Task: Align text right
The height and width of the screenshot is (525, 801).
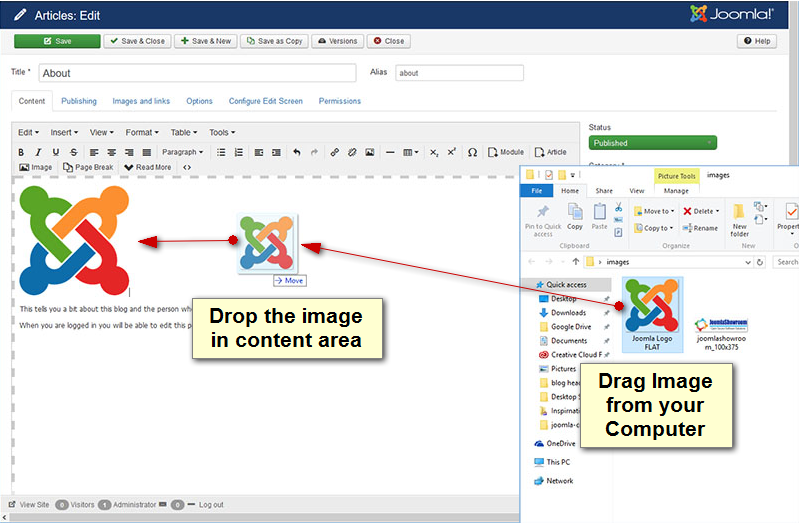Action: point(129,152)
